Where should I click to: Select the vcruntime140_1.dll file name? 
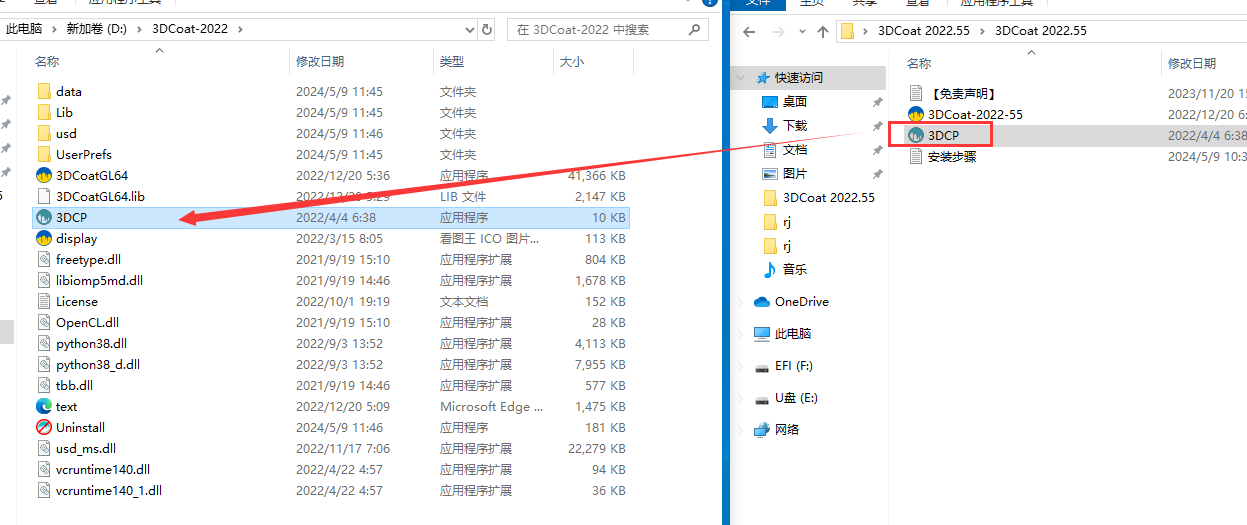[x=109, y=490]
